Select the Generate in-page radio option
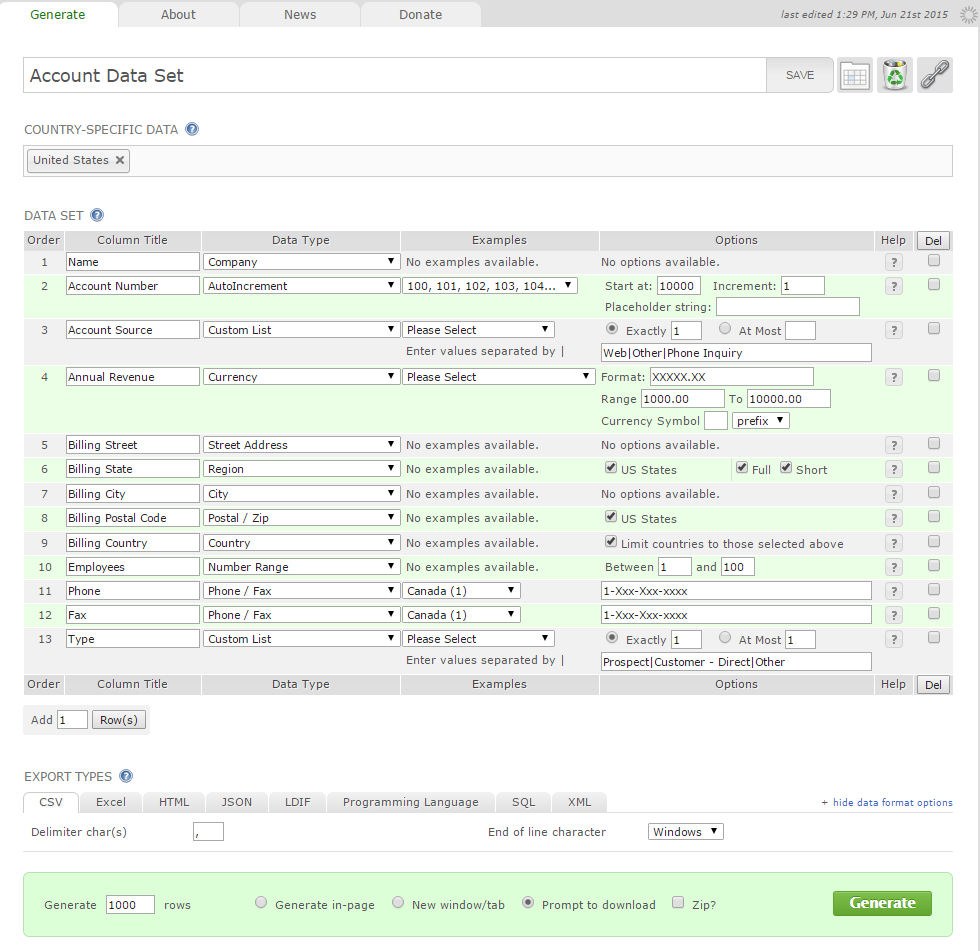 [x=261, y=902]
